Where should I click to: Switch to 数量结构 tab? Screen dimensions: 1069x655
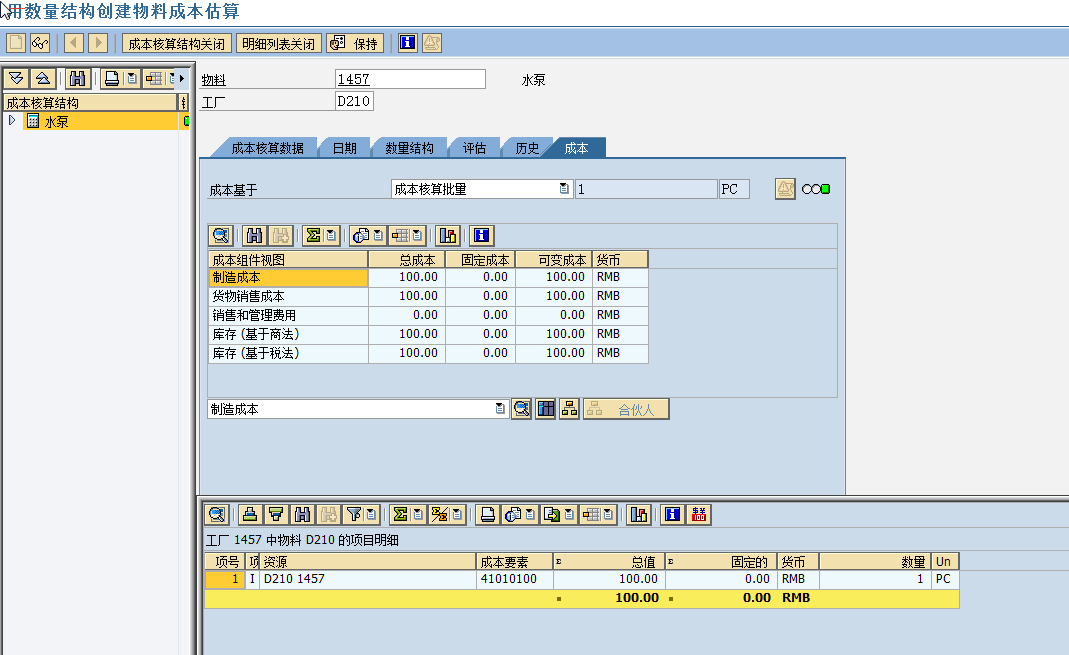(x=409, y=148)
